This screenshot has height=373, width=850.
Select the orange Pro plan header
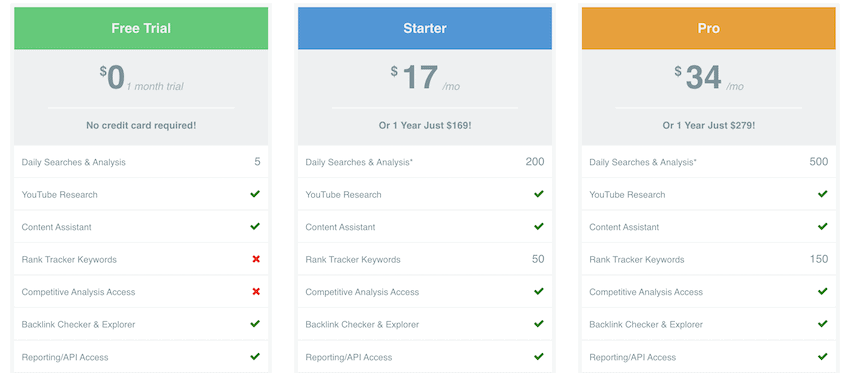coord(709,28)
